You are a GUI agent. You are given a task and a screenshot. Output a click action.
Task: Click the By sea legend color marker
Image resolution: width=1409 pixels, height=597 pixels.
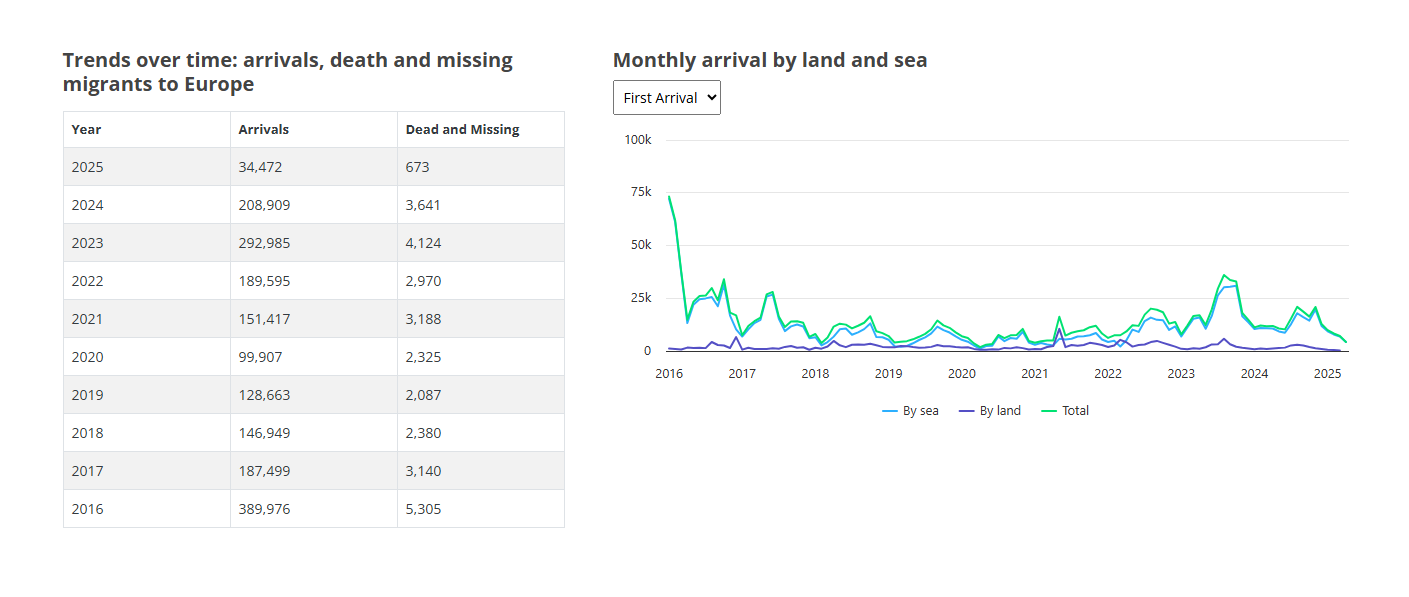pyautogui.click(x=890, y=411)
